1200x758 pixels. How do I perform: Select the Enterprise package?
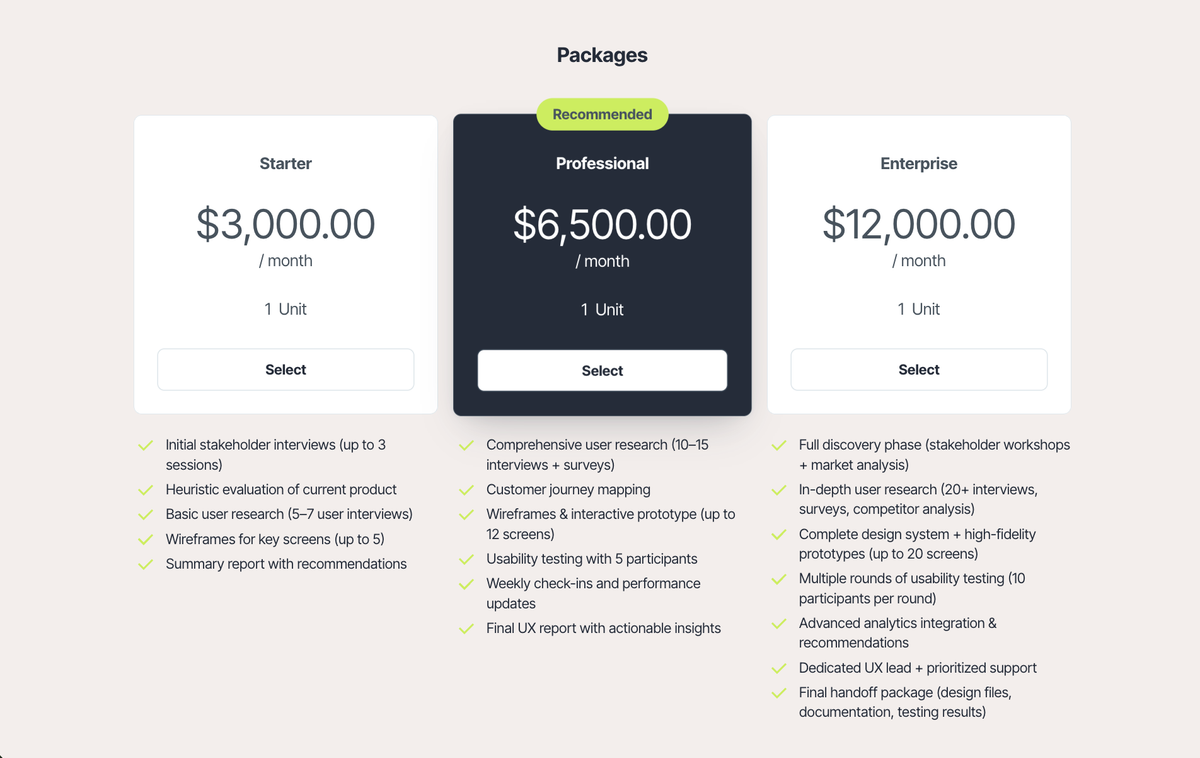click(x=918, y=369)
